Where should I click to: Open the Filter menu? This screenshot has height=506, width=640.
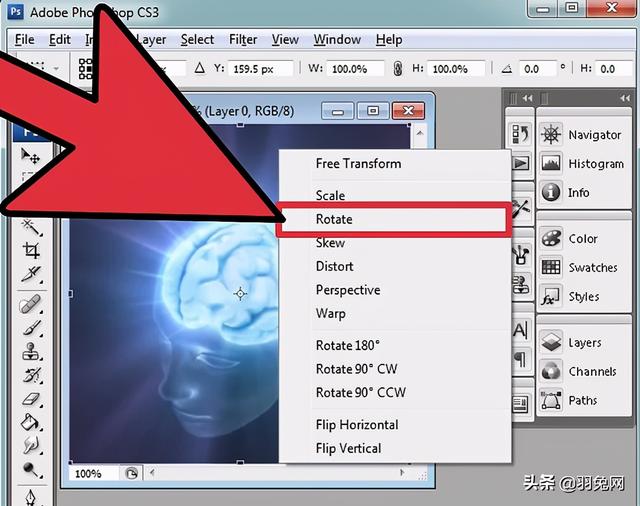[243, 40]
